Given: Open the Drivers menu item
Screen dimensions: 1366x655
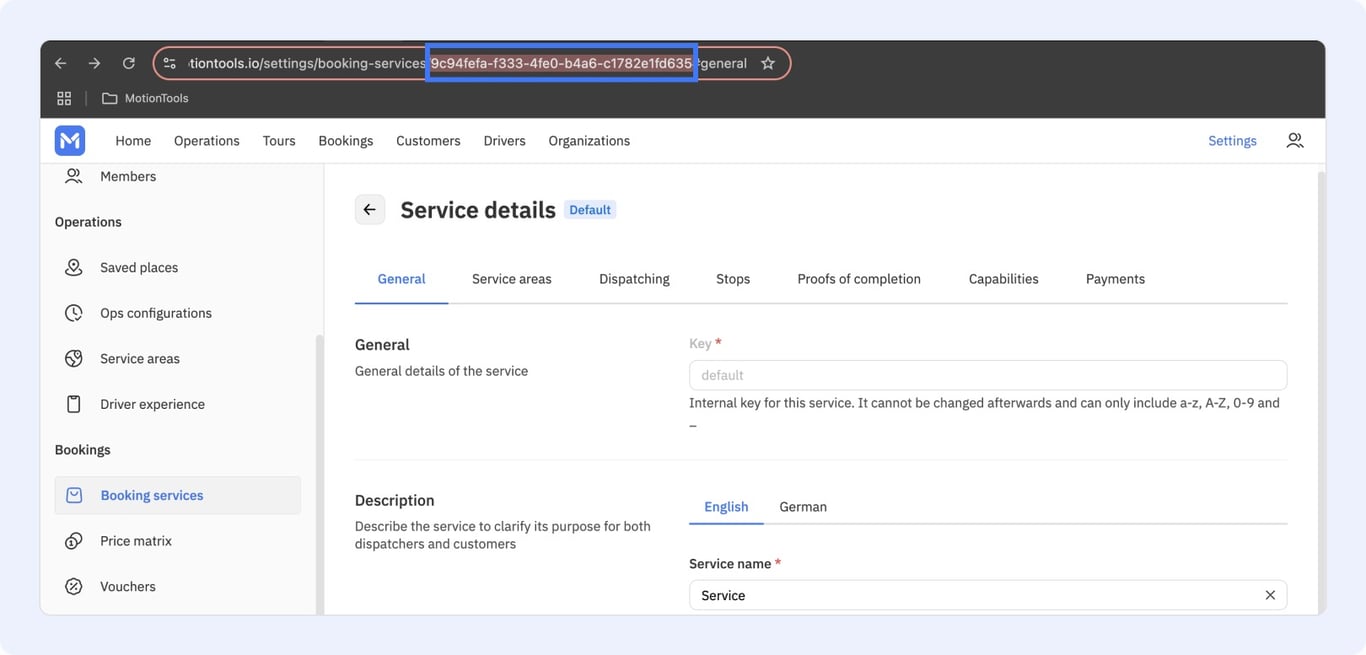Looking at the screenshot, I should click(504, 141).
